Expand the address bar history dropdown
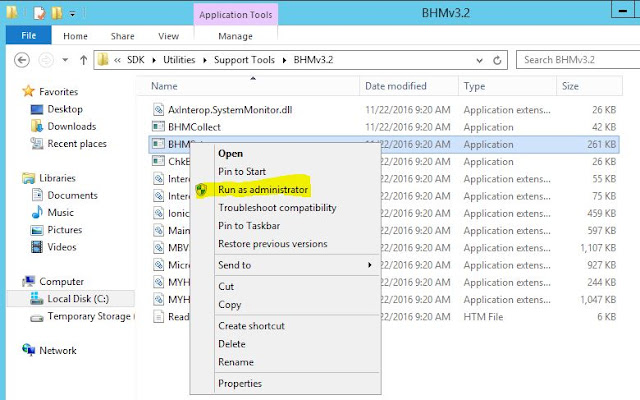Screen dimensions: 640x400 (480, 60)
